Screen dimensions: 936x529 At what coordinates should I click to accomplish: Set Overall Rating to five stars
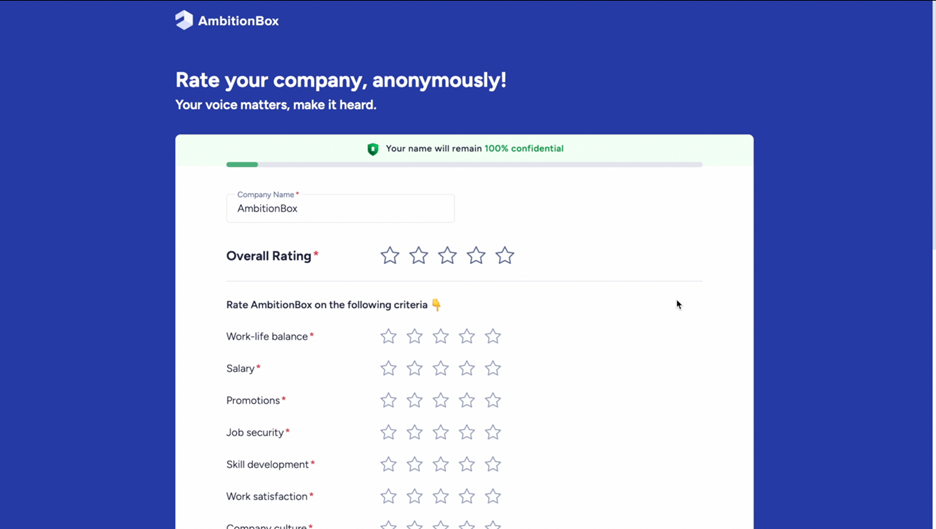point(505,256)
